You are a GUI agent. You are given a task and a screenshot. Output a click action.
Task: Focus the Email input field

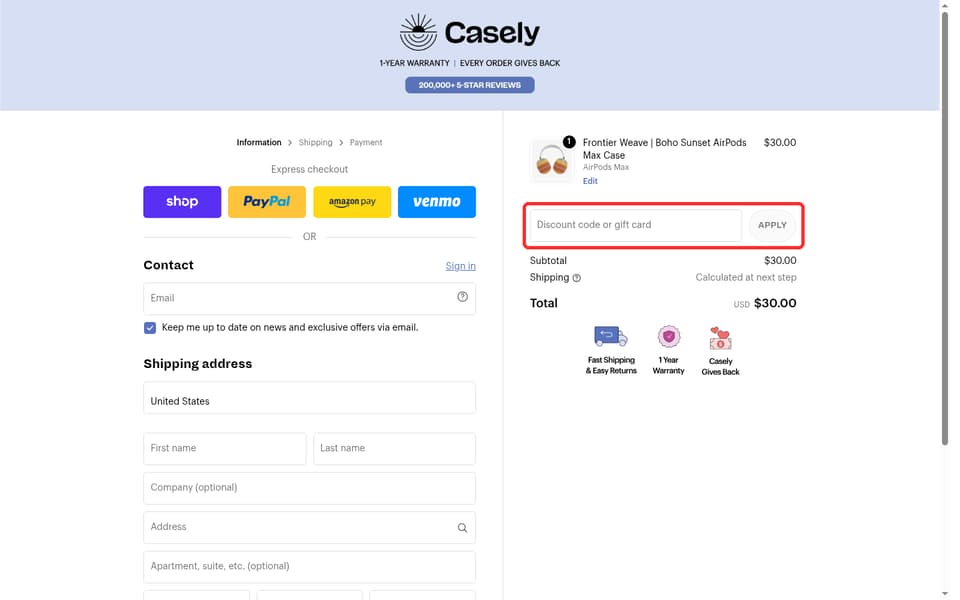[309, 298]
